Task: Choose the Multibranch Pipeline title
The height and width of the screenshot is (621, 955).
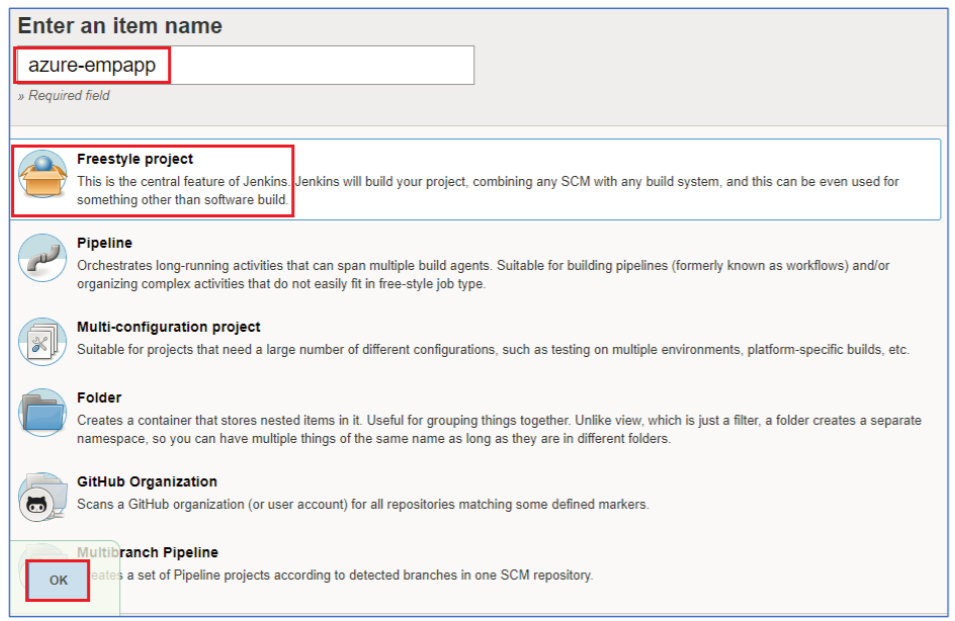Action: pos(147,552)
